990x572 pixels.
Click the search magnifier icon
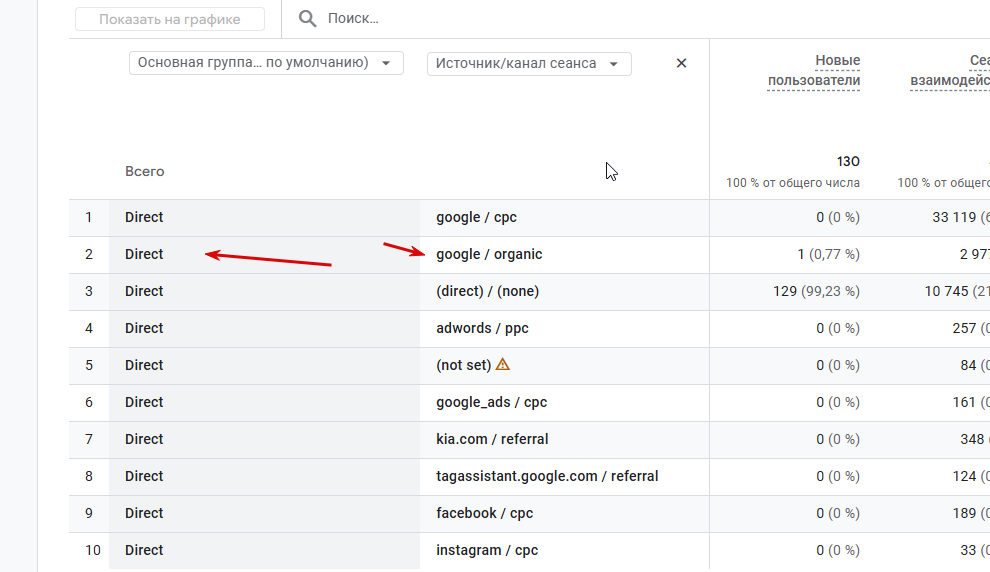307,19
